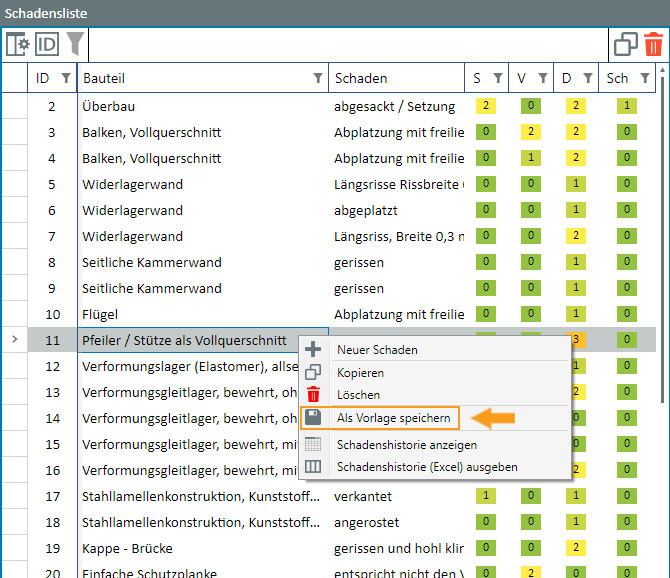Image resolution: width=670 pixels, height=578 pixels.
Task: Click the ID toggle icon in toolbar
Action: click(47, 44)
